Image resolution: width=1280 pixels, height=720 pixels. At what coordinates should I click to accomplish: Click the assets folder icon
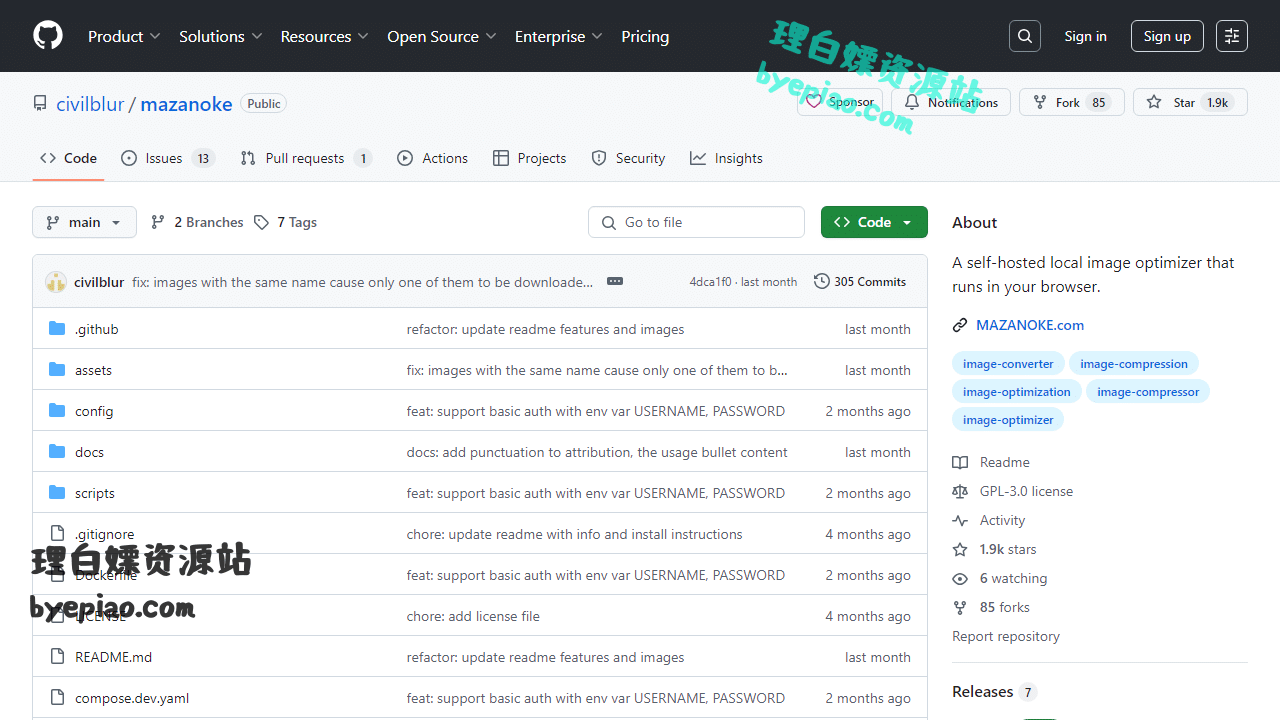coord(57,370)
